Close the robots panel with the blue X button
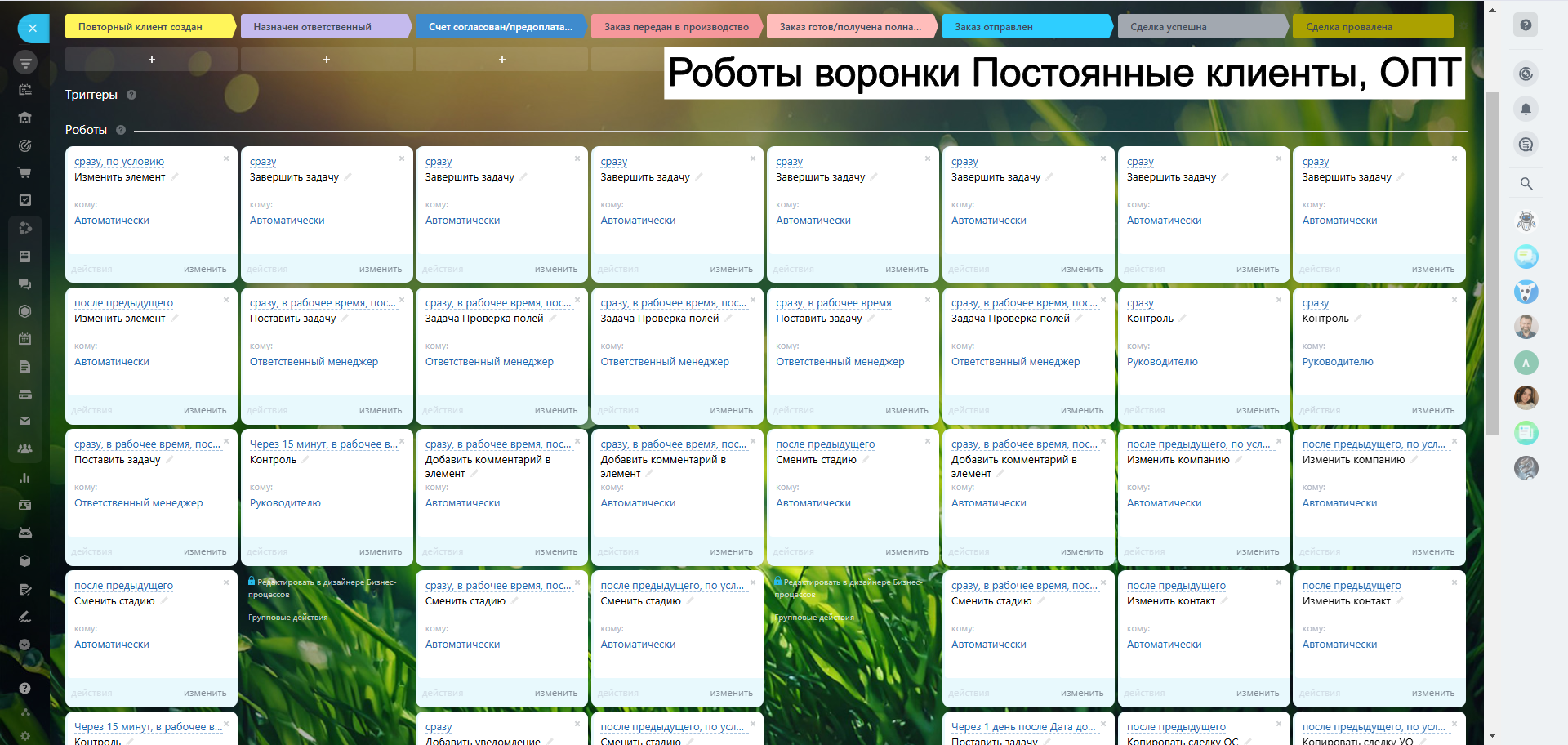The height and width of the screenshot is (745, 1568). point(33,28)
